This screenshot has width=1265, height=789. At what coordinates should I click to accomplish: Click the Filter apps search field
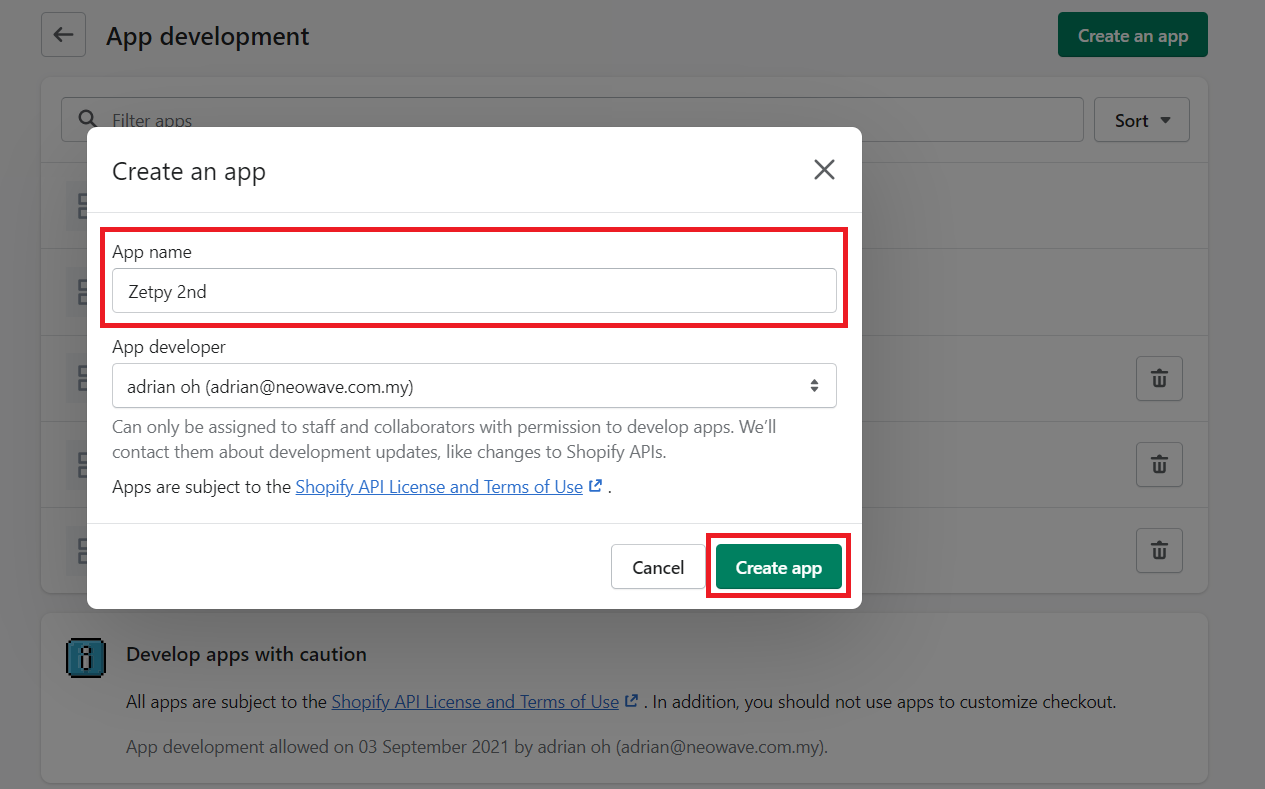tap(572, 120)
